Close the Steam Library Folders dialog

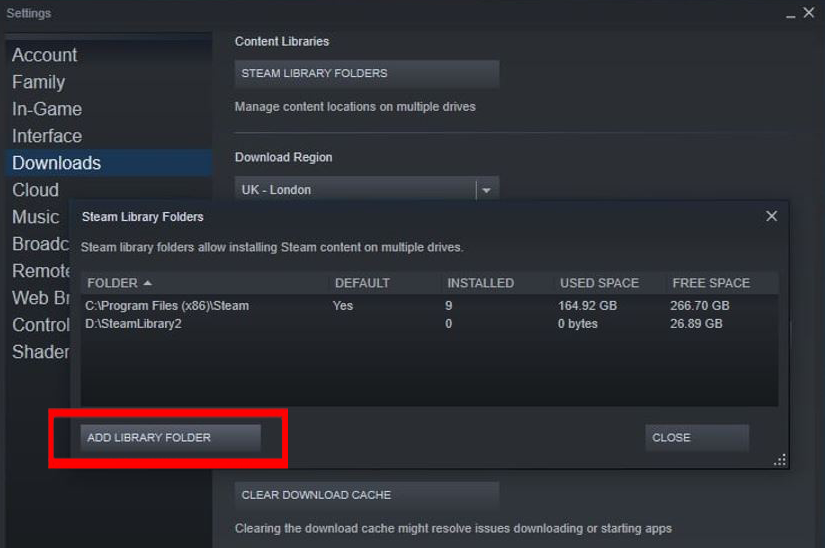771,216
